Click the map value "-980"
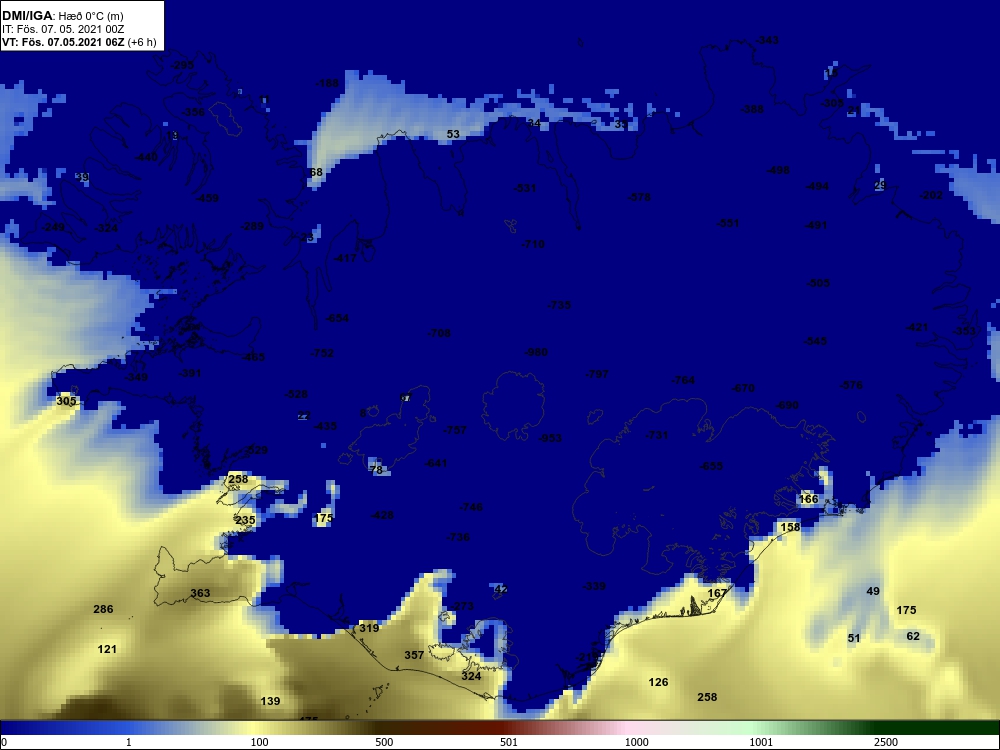The height and width of the screenshot is (750, 1000). 536,353
